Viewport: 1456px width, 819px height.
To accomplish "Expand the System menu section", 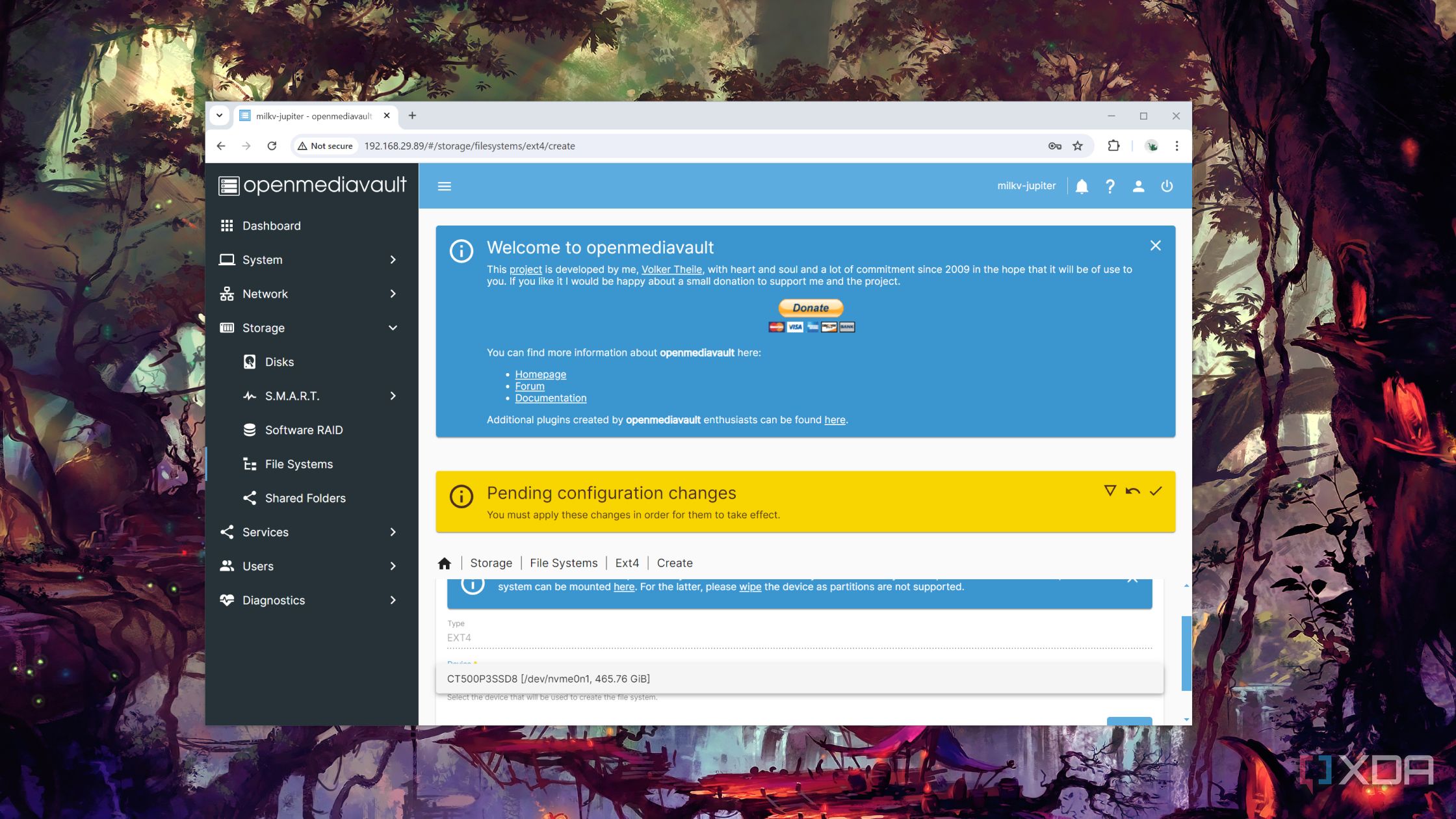I will [311, 259].
